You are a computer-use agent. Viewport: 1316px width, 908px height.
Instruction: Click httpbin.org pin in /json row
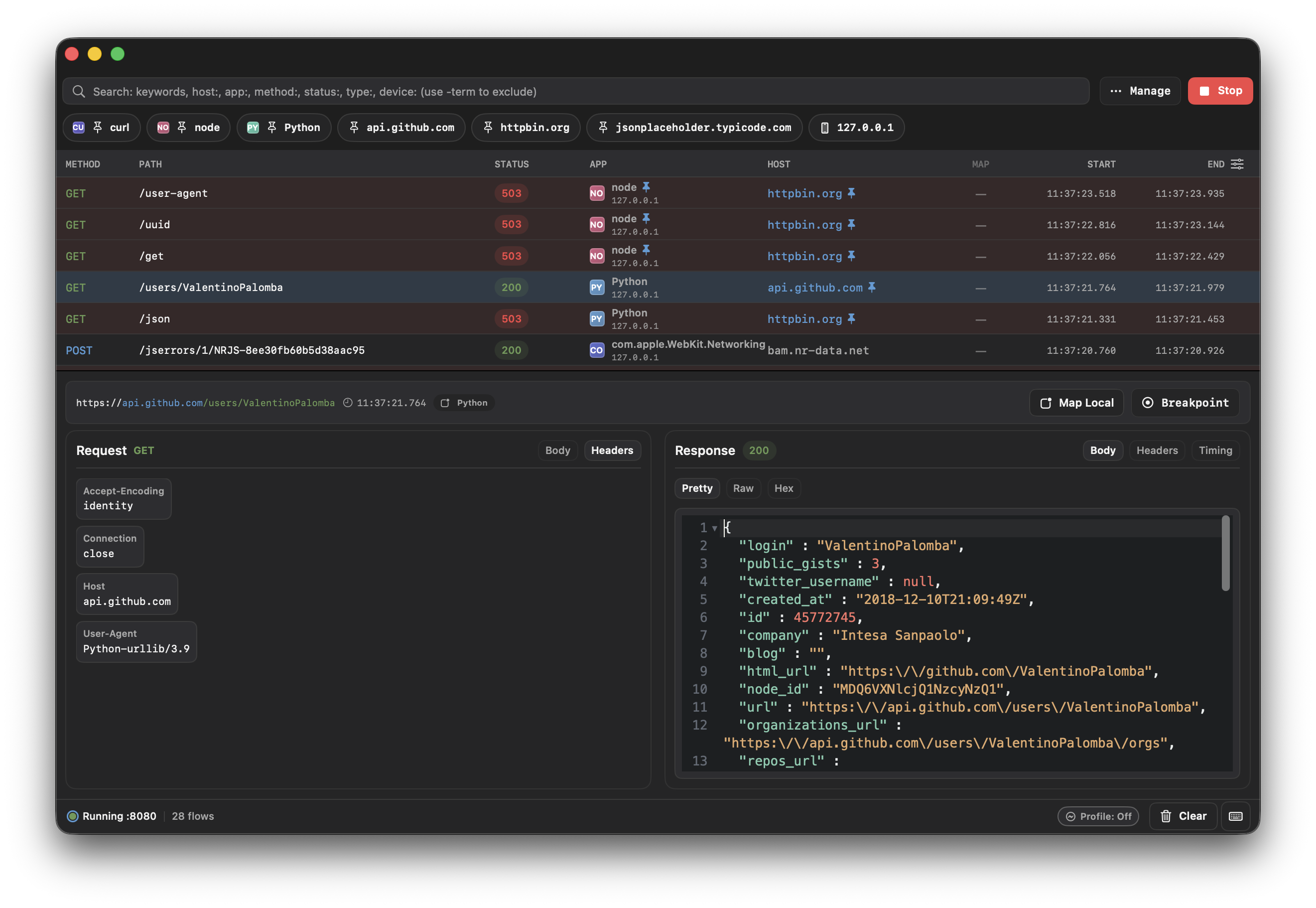852,318
